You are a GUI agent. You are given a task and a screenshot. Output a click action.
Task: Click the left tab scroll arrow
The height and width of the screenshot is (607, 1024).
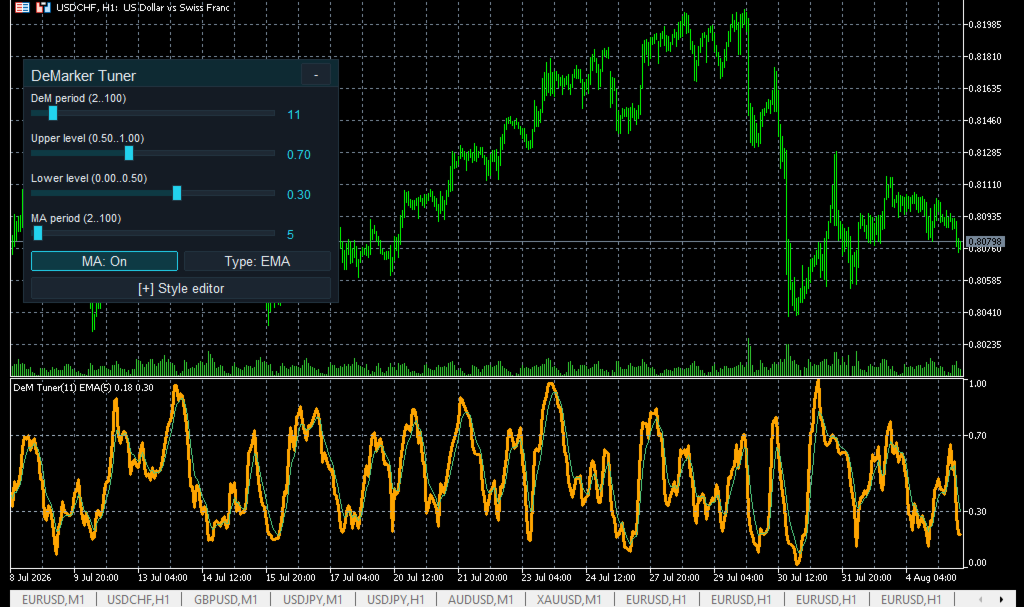point(980,599)
